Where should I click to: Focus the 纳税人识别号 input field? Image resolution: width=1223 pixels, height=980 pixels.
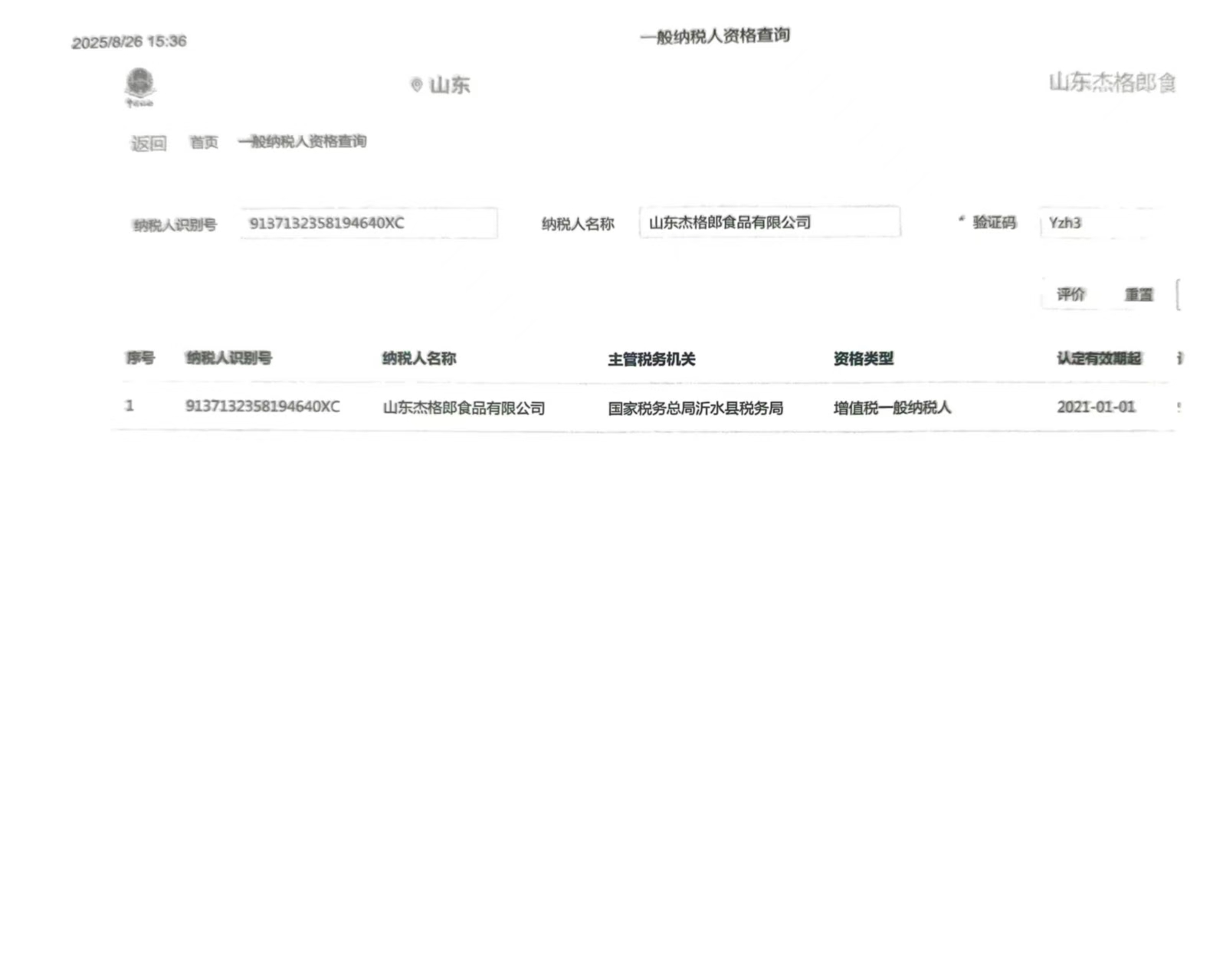pos(368,224)
